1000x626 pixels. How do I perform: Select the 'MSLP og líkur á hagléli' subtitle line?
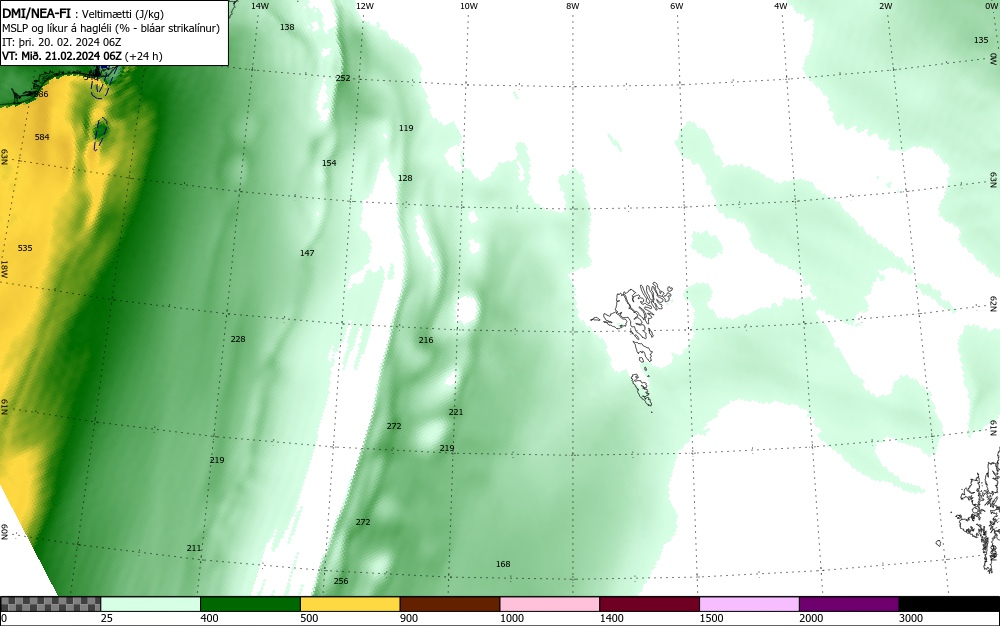tap(111, 28)
